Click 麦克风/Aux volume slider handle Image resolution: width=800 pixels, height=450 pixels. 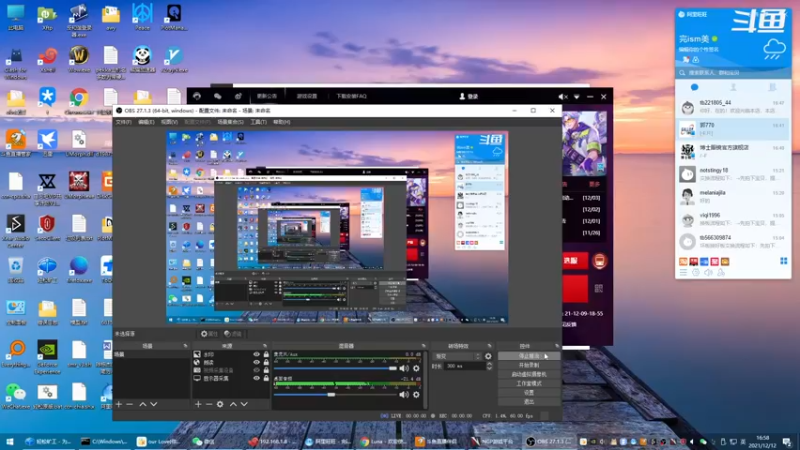coord(392,368)
